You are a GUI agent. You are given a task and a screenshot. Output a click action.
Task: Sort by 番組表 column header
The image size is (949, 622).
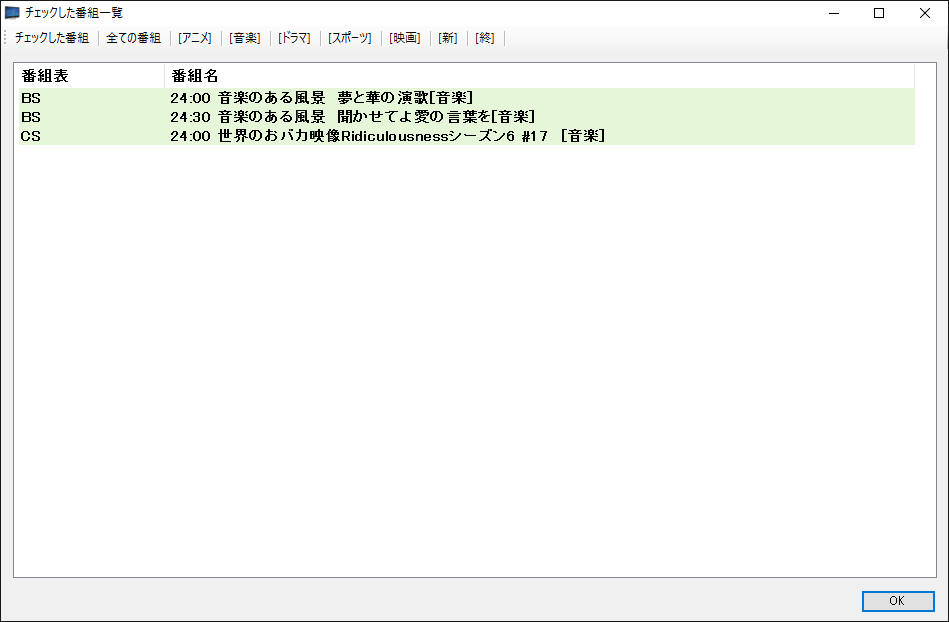click(x=91, y=76)
